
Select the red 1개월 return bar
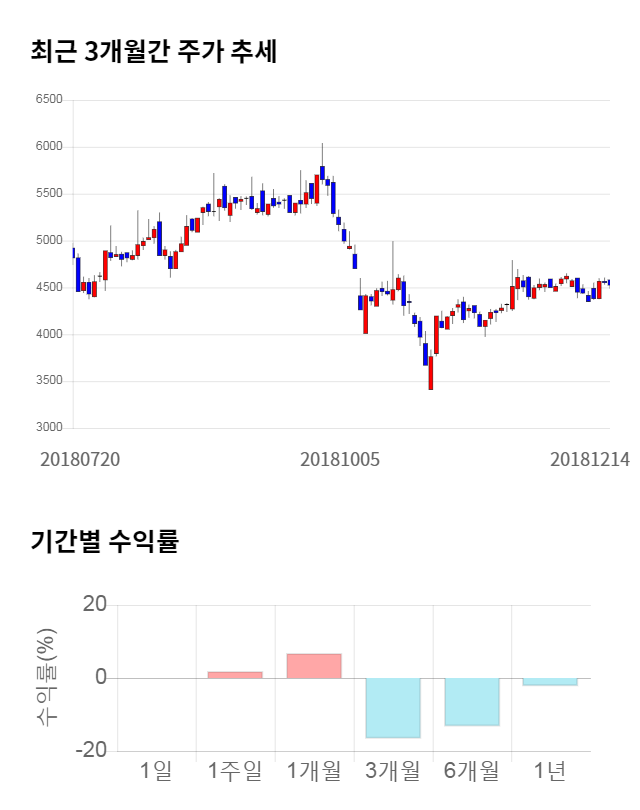(x=314, y=666)
